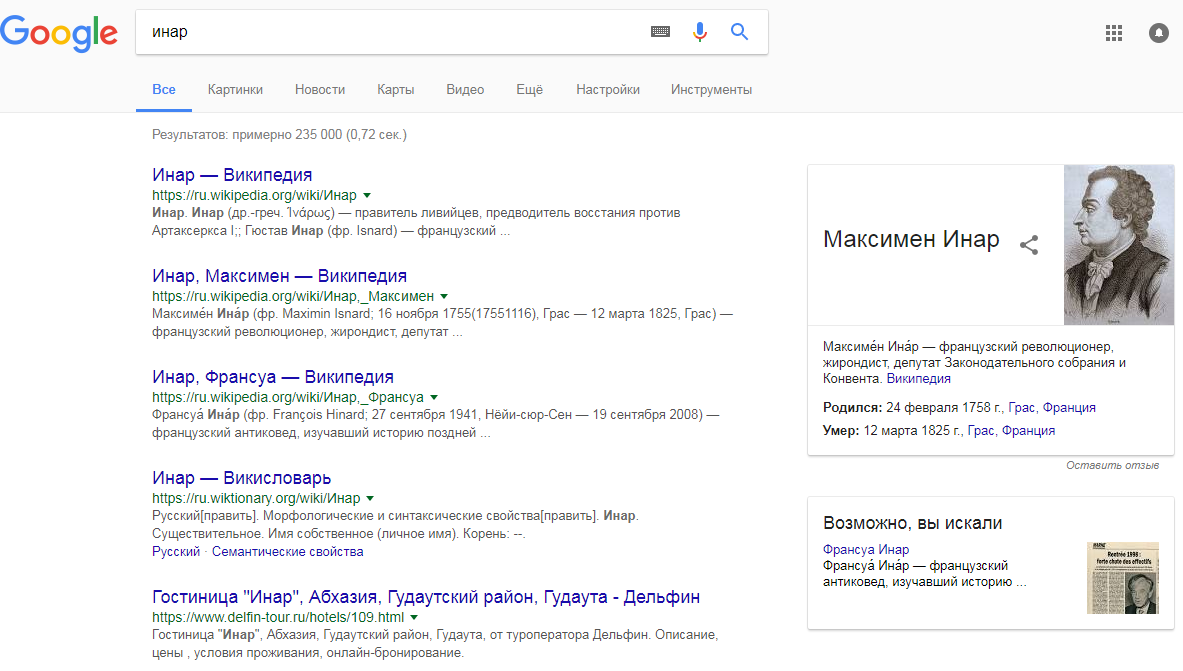Open the Инструменты search tools

[x=711, y=90]
